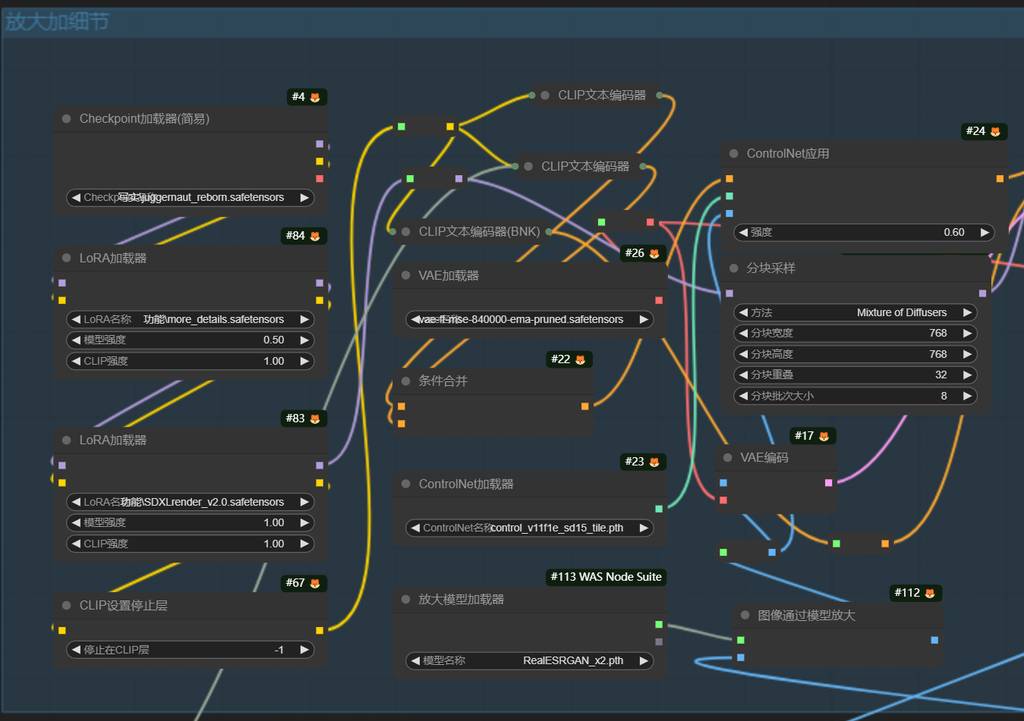Decrease 停止在CLIP层 with its left arrow
Image resolution: width=1024 pixels, height=721 pixels.
[76, 650]
